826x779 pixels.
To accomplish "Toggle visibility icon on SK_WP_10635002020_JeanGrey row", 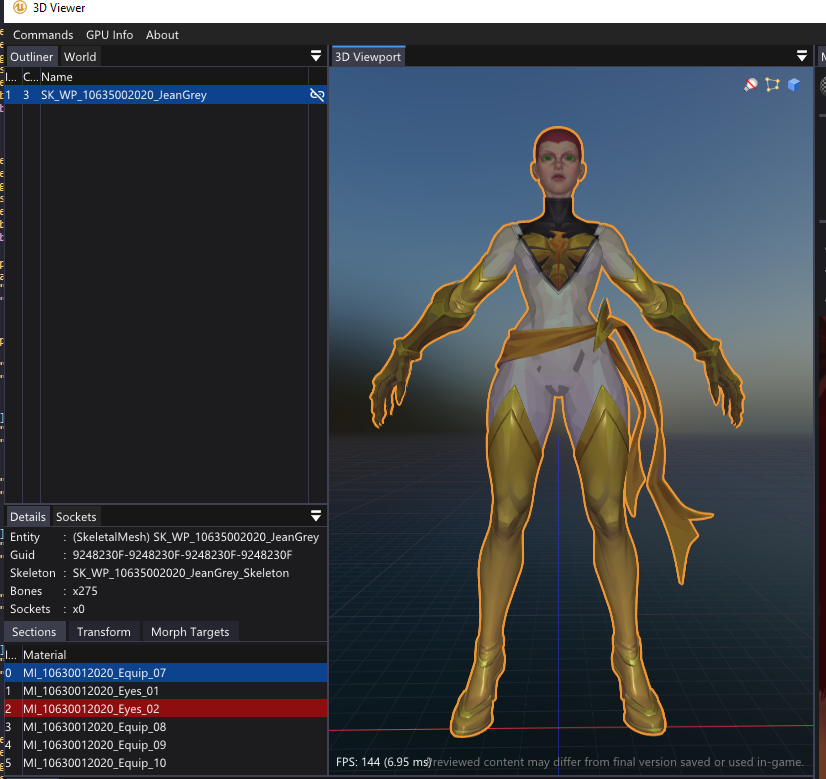I will pyautogui.click(x=317, y=95).
